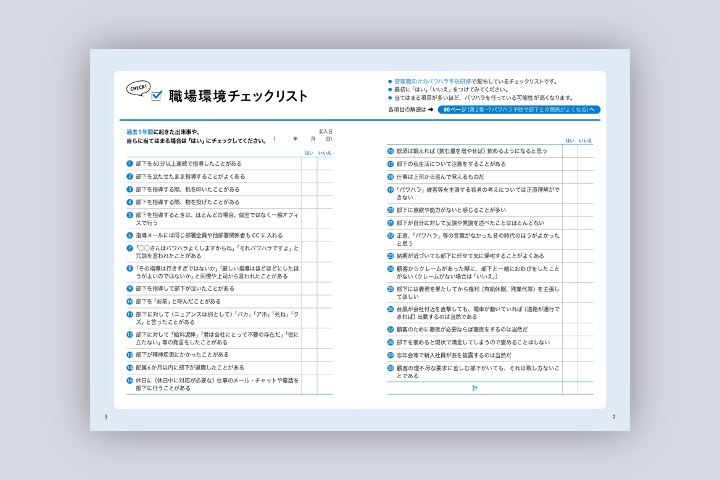Click text 部下を60分以上連続で指導したことがある
Image resolution: width=720 pixels, height=480 pixels.
coord(189,163)
